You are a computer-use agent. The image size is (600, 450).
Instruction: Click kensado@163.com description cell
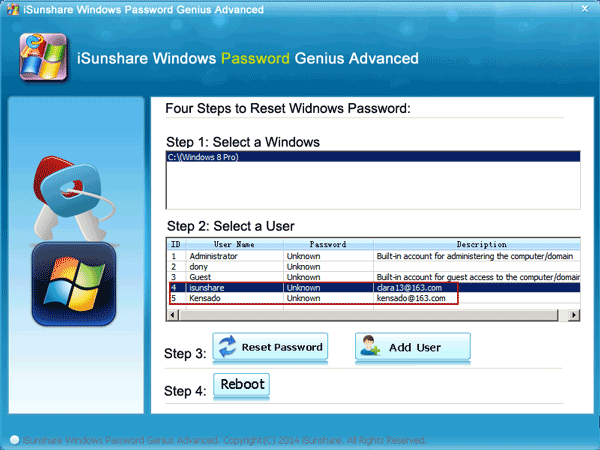411,298
